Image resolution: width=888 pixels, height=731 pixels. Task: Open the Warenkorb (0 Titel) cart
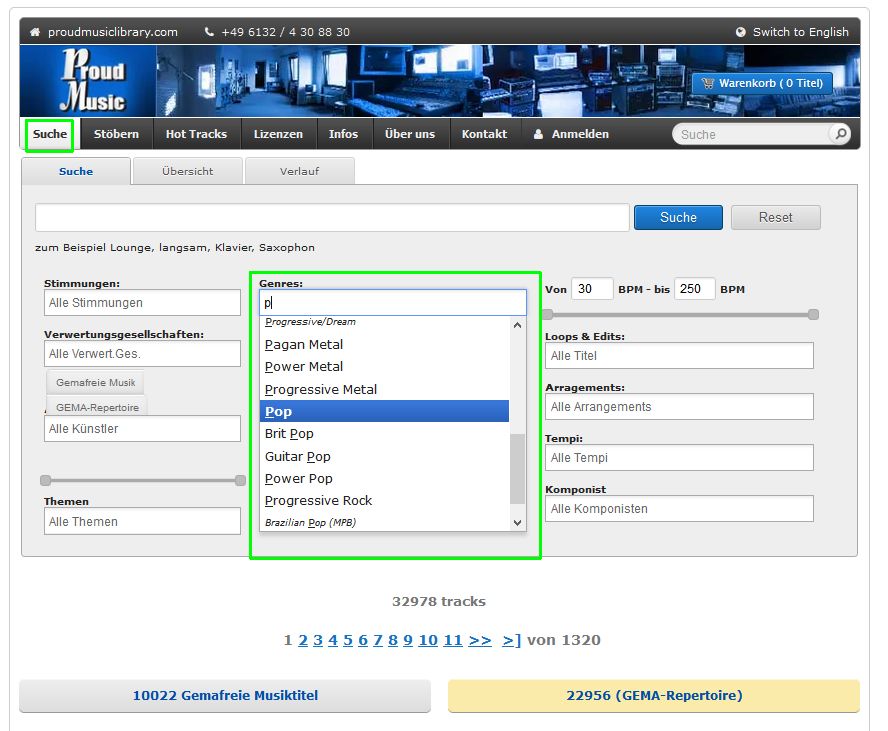pyautogui.click(x=762, y=83)
